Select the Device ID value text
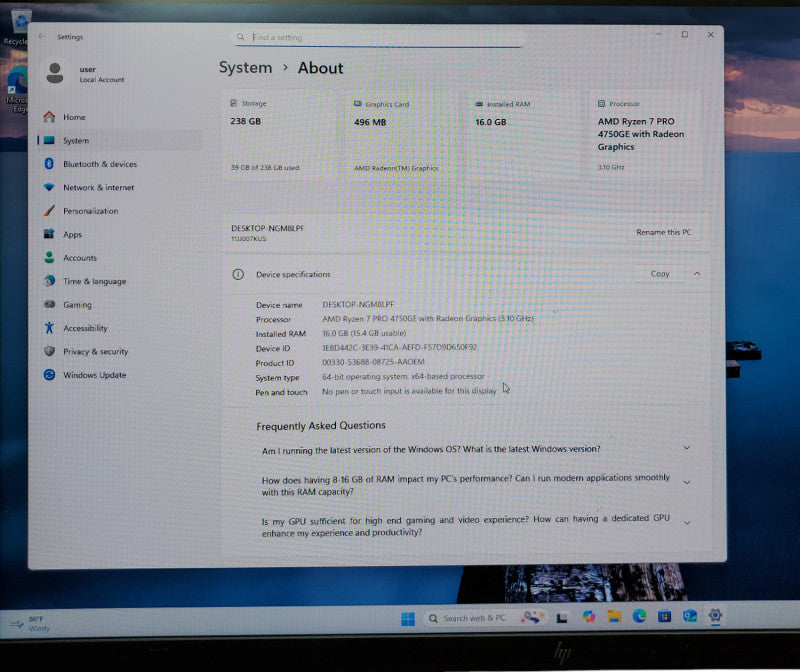This screenshot has height=672, width=800. pyautogui.click(x=399, y=347)
